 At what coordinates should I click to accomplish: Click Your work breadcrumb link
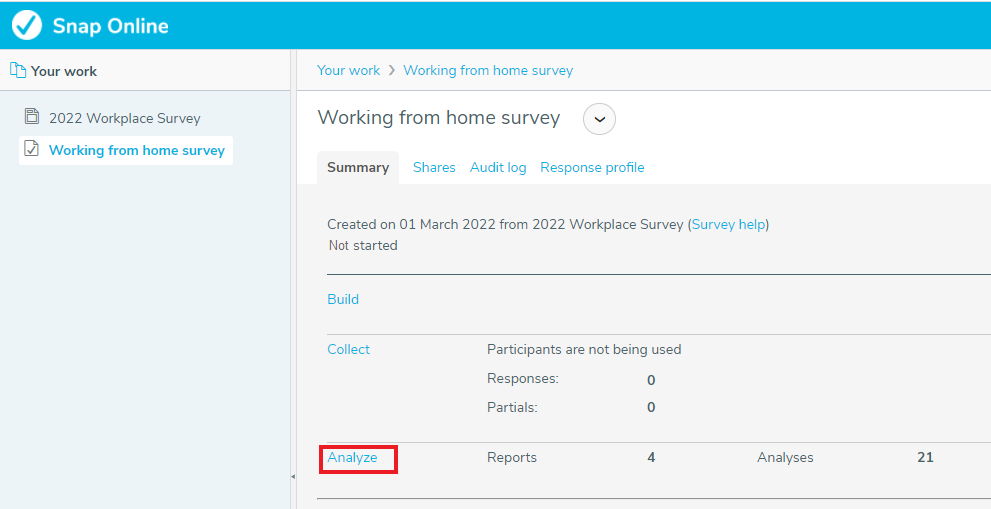[x=348, y=70]
